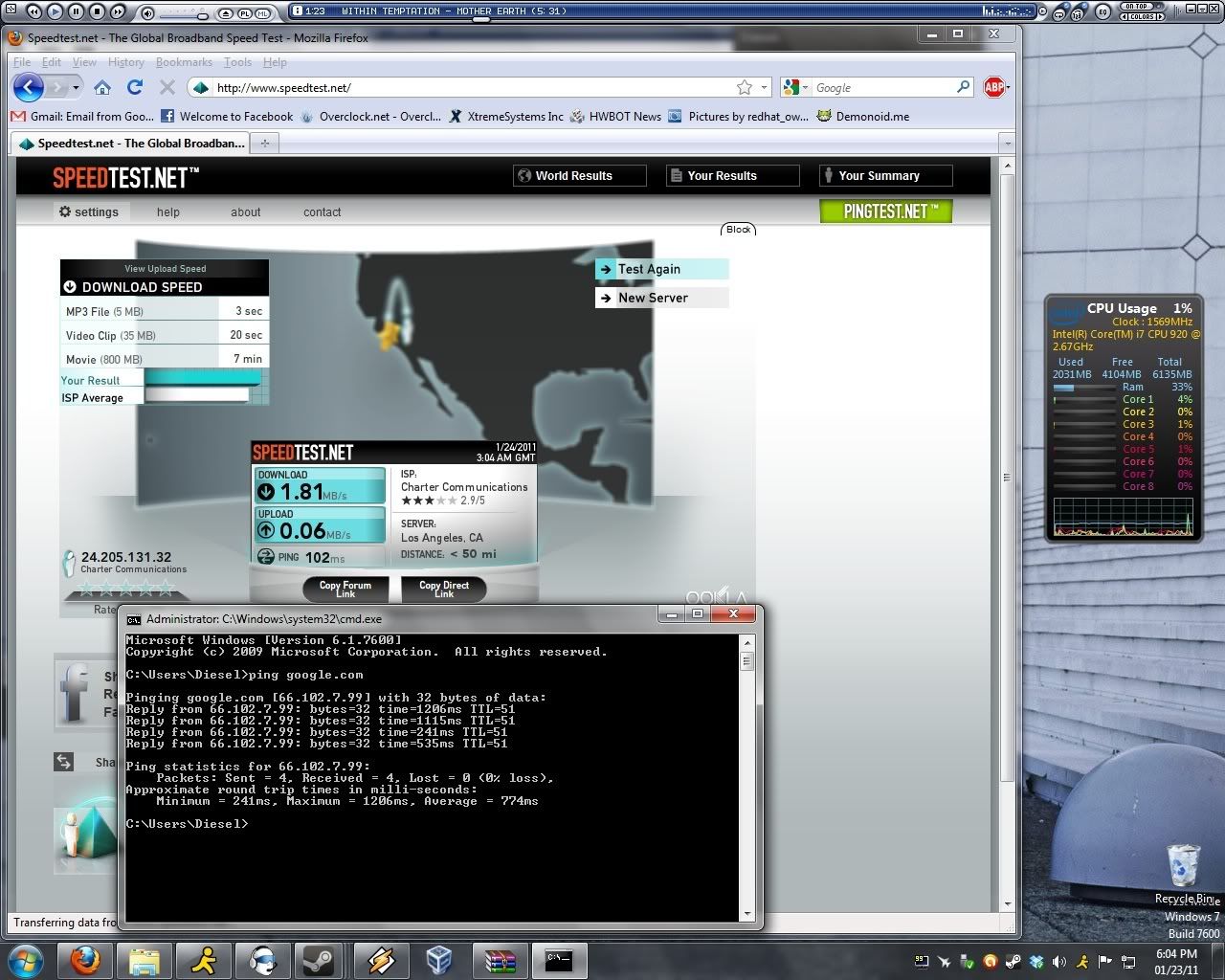Image resolution: width=1225 pixels, height=980 pixels.
Task: Open URL bar dropdown arrow
Action: tap(764, 88)
